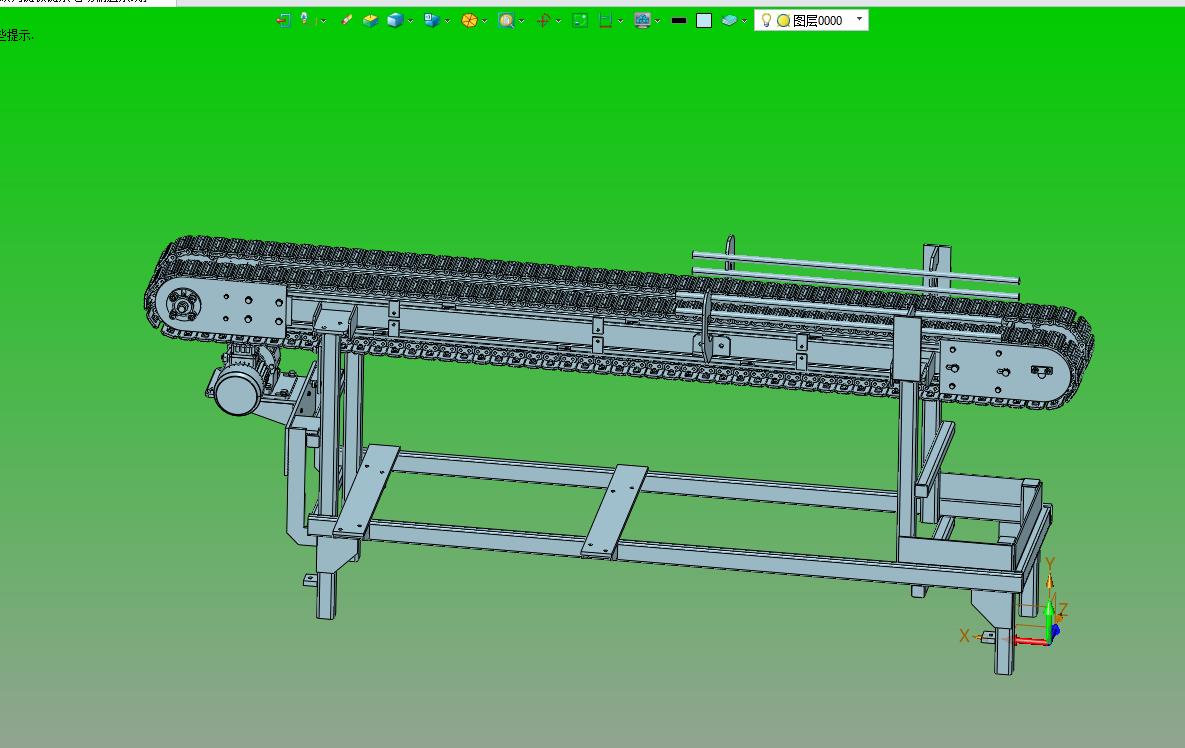Select the pick filter lamp icon

click(x=306, y=20)
